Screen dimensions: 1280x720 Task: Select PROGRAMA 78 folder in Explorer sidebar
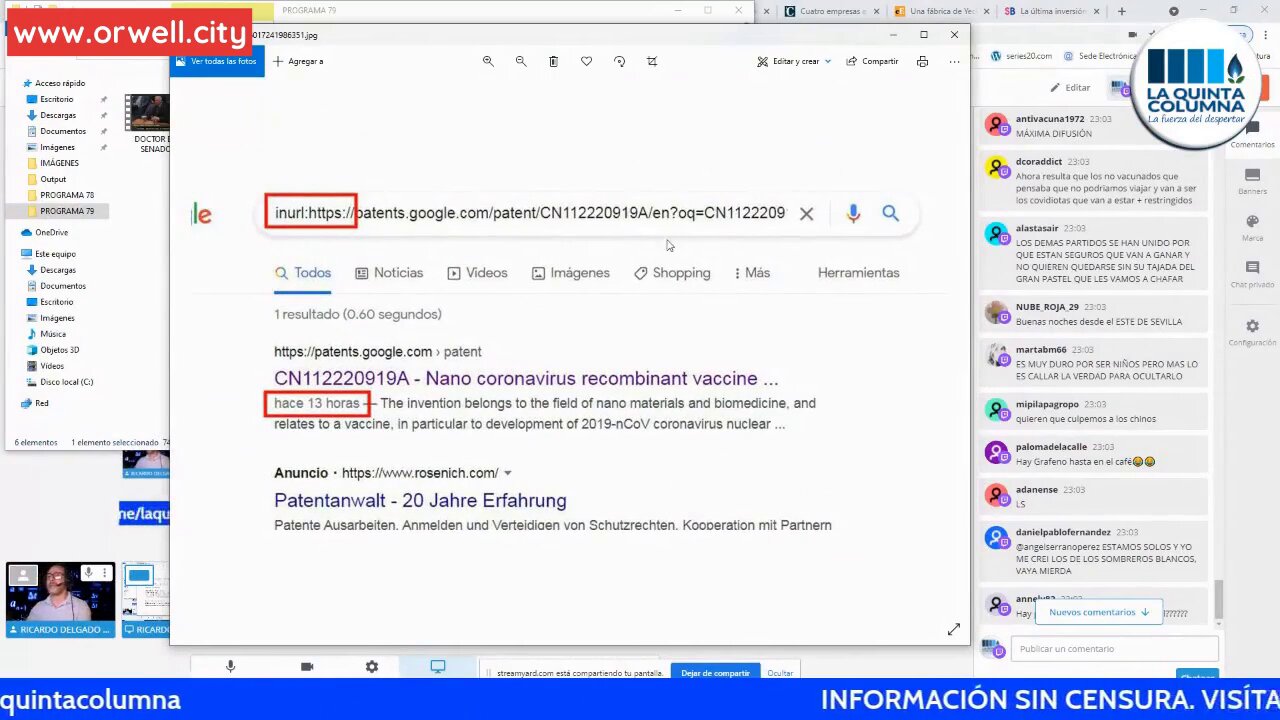67,195
